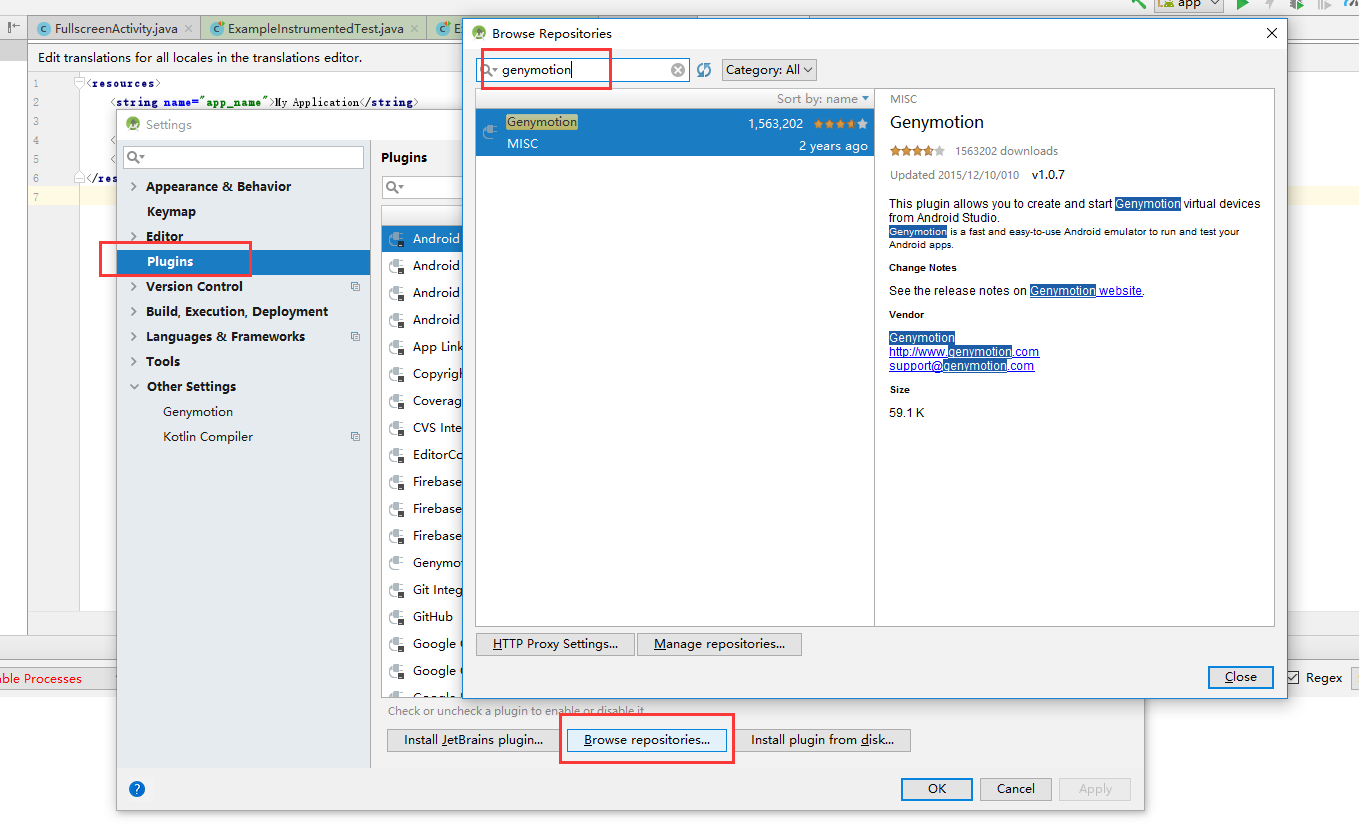Click the Plugins filter magnifier icon
Image resolution: width=1359 pixels, height=834 pixels.
(x=395, y=187)
